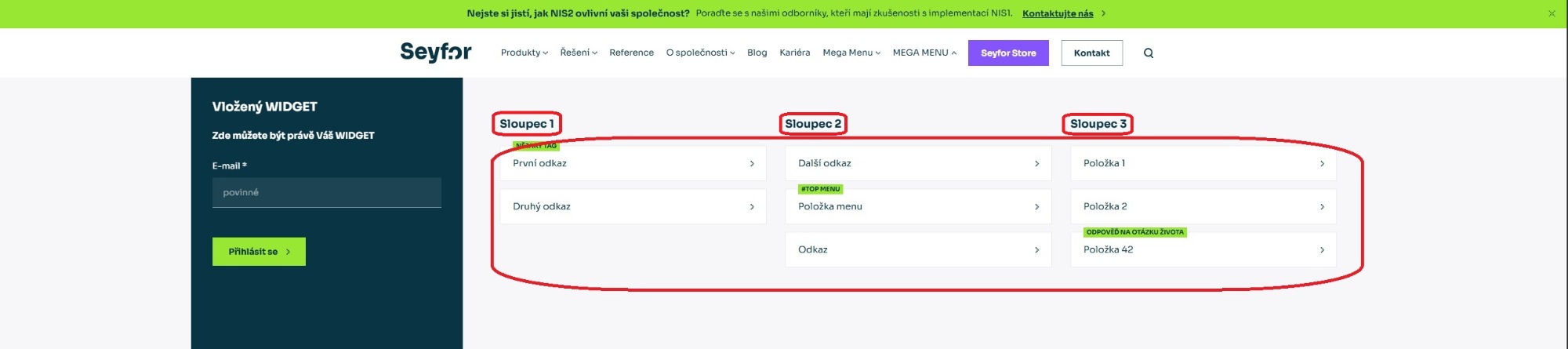
Task: Go to the Reference page
Action: pyautogui.click(x=631, y=53)
